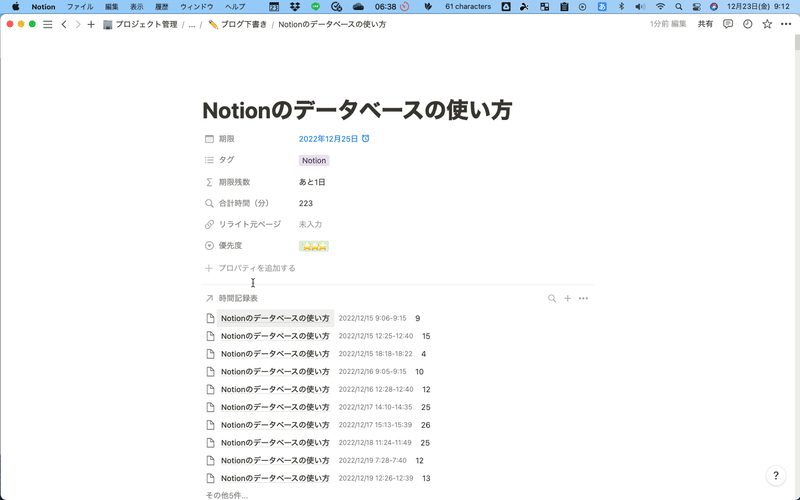Open the volume control icon
The height and width of the screenshot is (500, 800).
[640, 7]
